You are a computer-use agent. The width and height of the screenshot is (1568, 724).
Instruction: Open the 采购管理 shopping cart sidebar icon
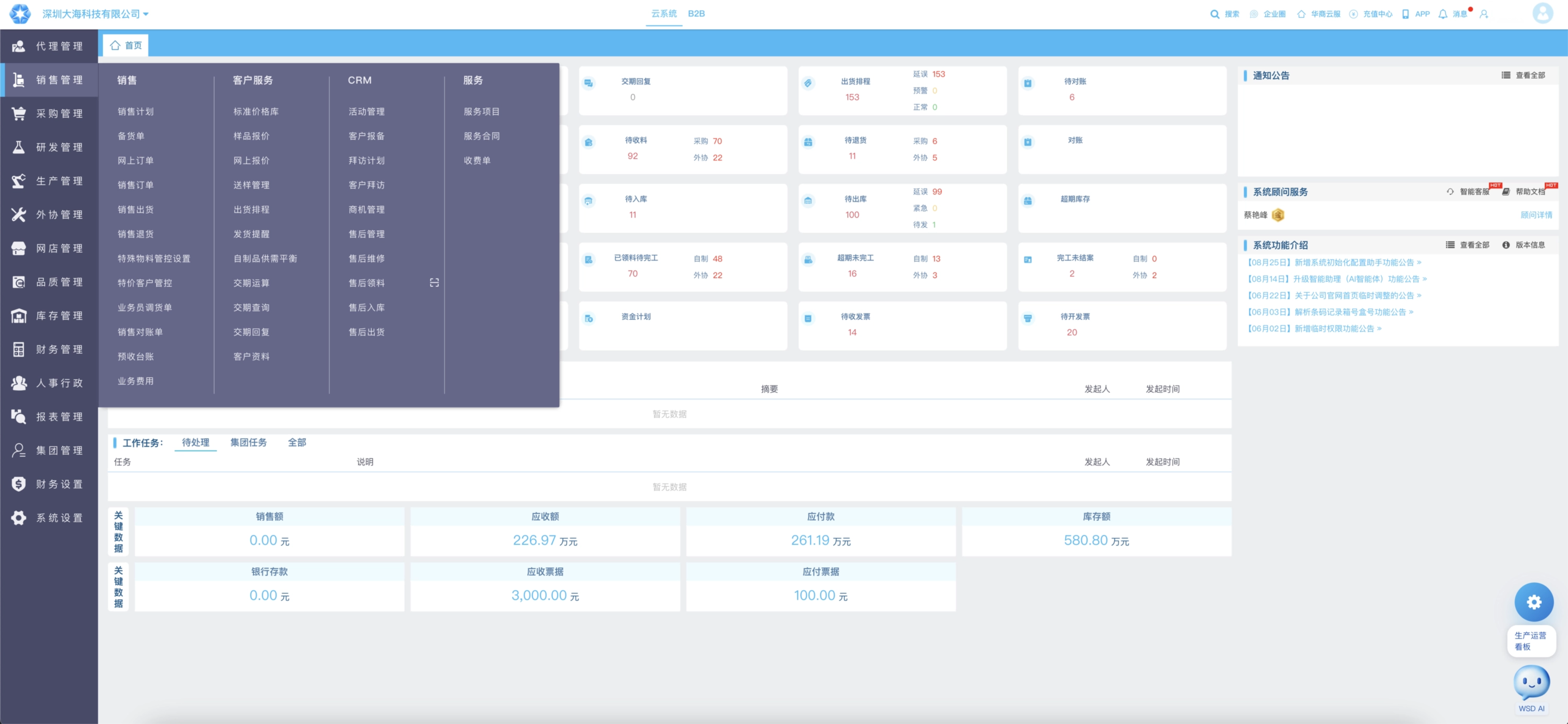(x=19, y=113)
